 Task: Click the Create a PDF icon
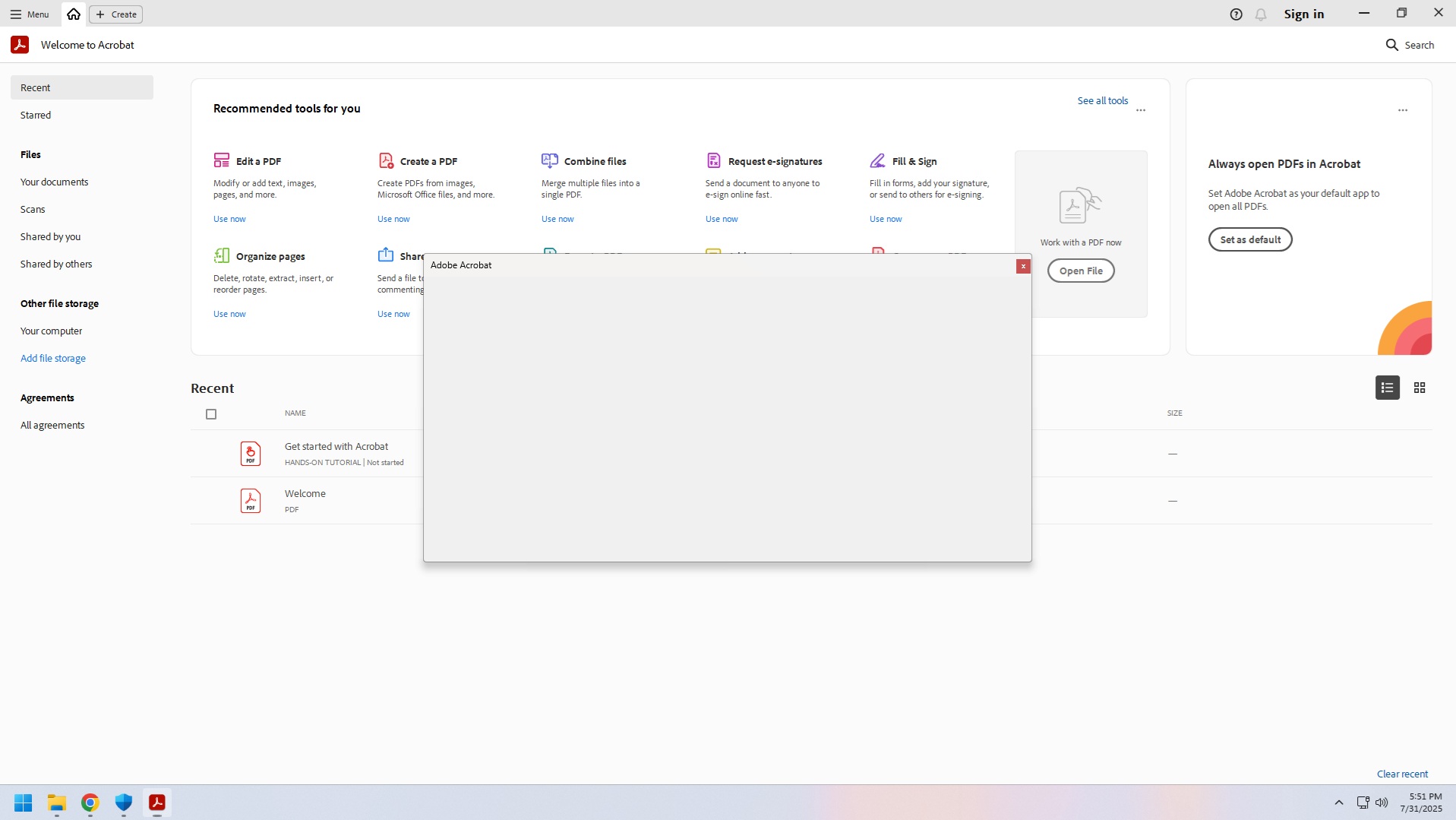tap(386, 160)
